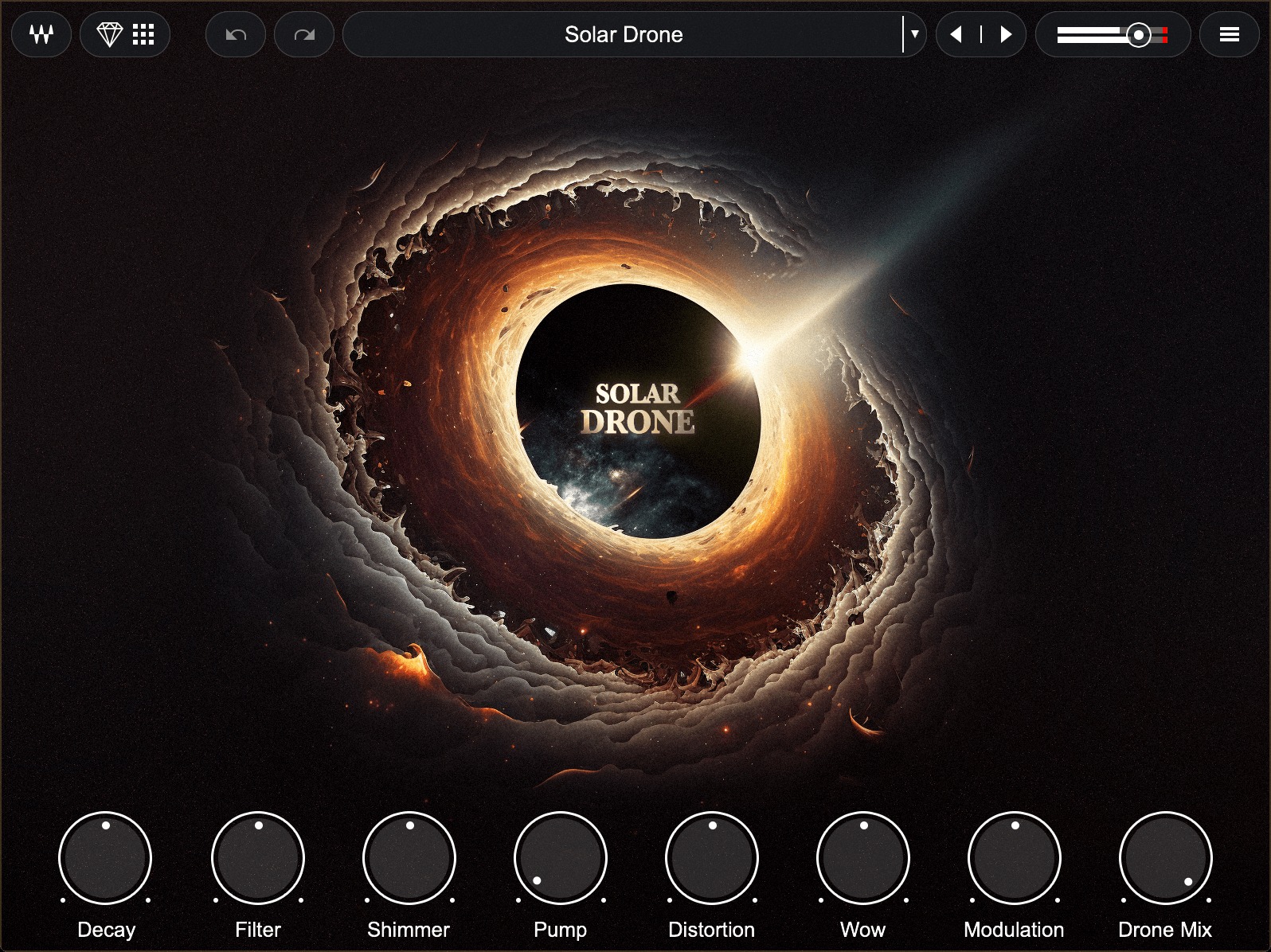Click the Modulation knob
This screenshot has width=1271, height=952.
point(1015,858)
